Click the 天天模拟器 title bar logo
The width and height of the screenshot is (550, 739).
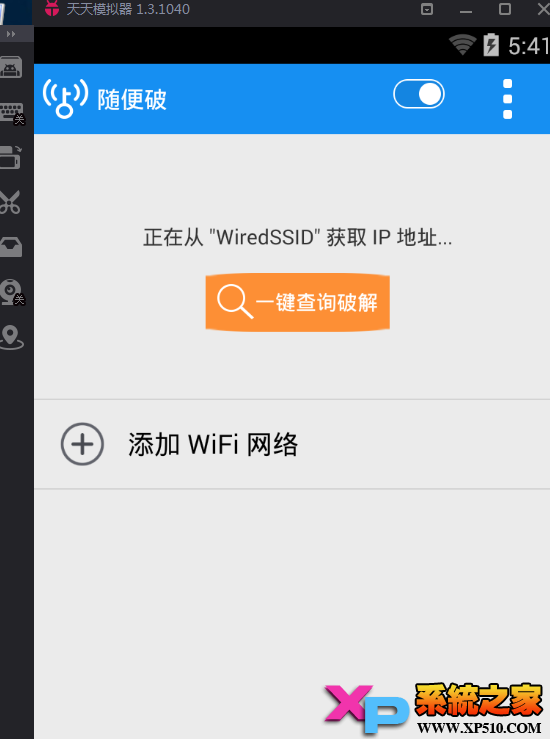pyautogui.click(x=52, y=8)
